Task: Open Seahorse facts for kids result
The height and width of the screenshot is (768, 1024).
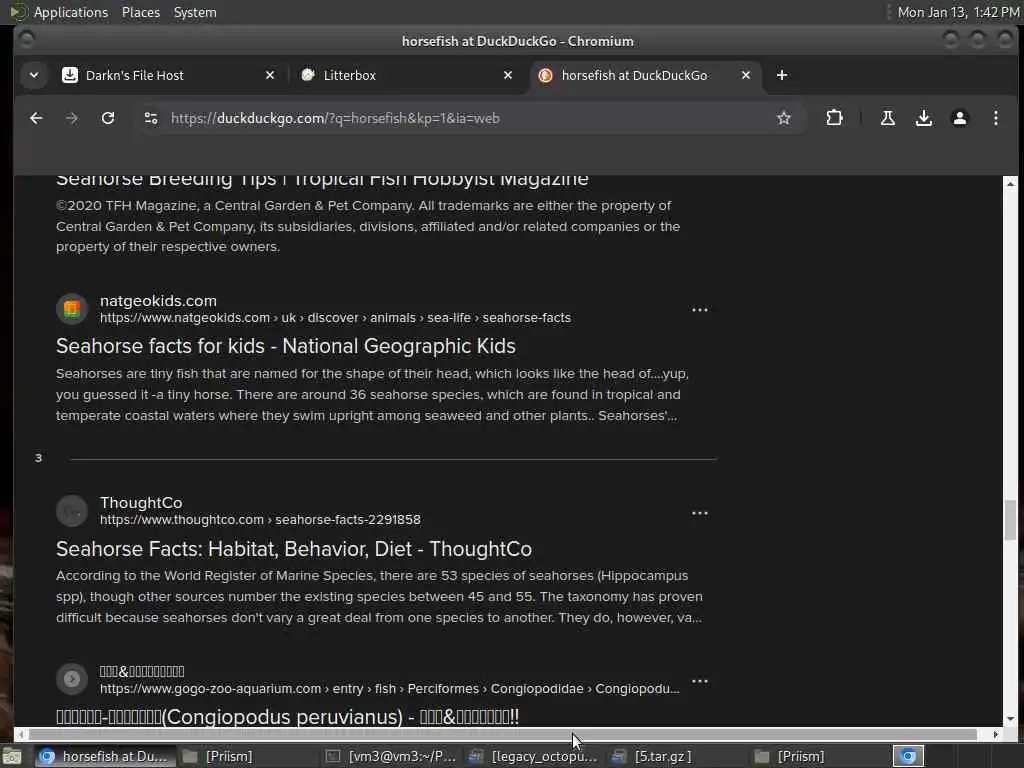Action: (x=285, y=346)
